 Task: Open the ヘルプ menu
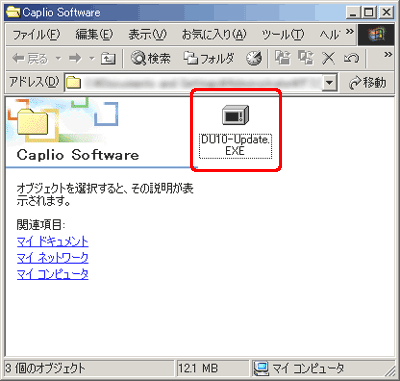pos(330,34)
